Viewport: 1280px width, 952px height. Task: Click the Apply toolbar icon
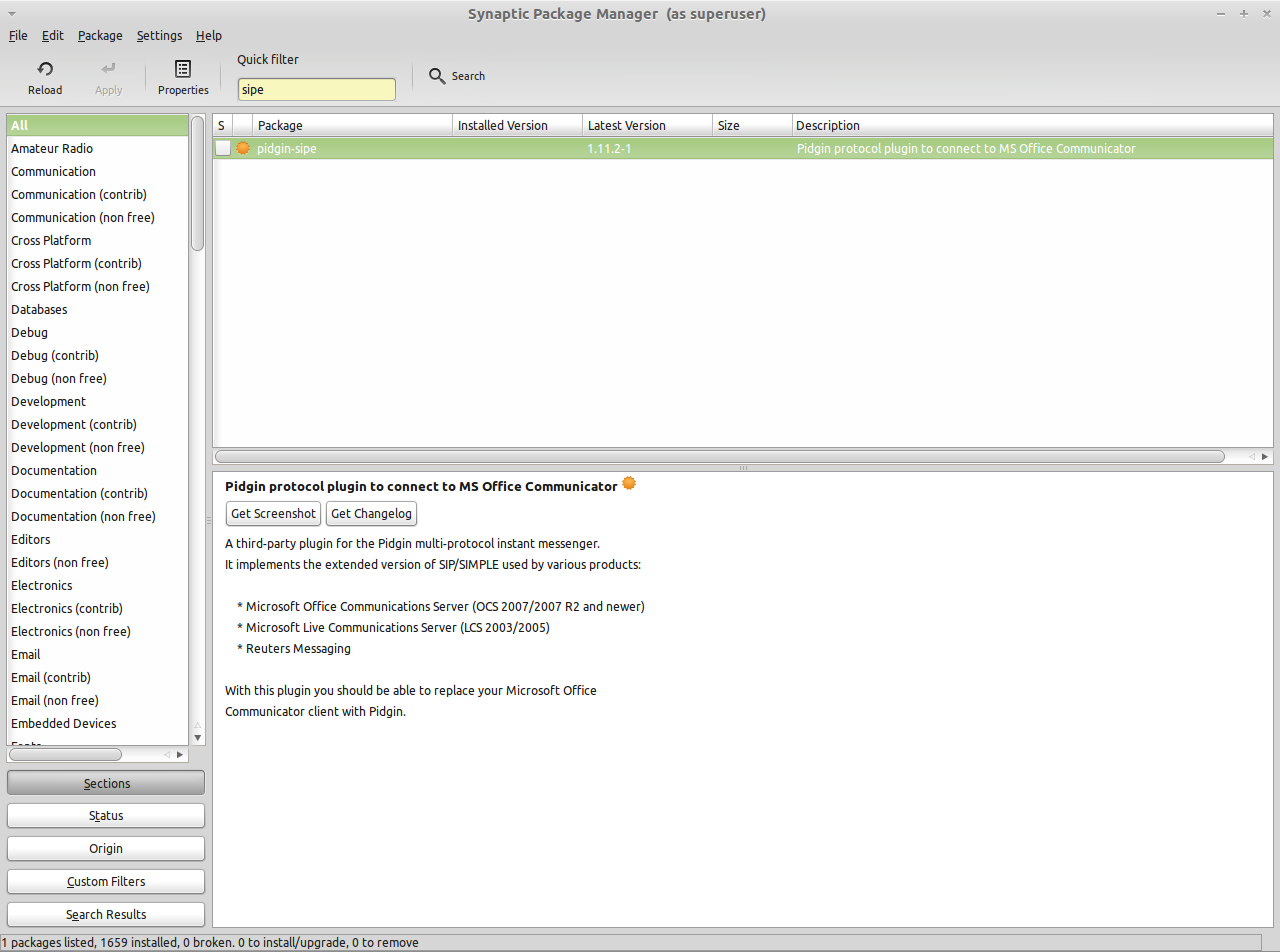[x=108, y=69]
